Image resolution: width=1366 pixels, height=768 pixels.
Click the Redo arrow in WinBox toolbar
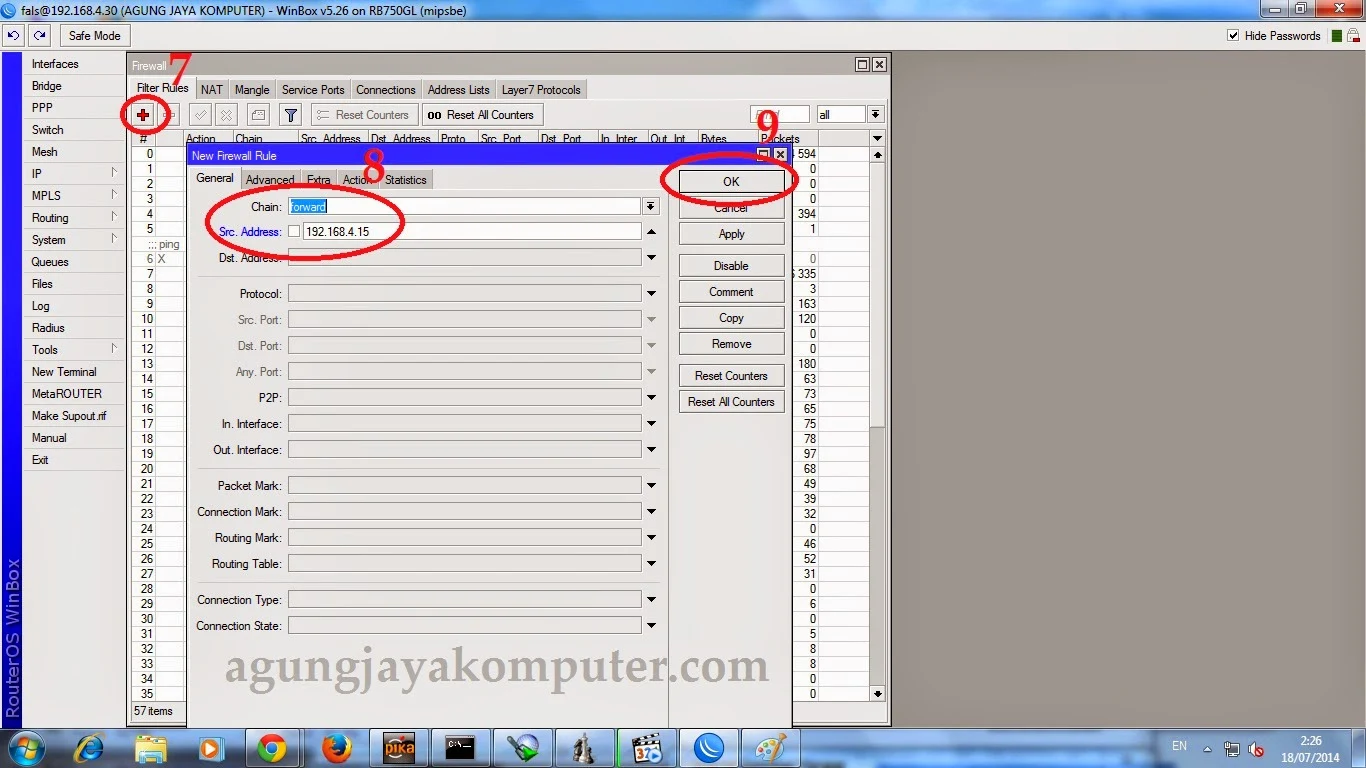click(x=39, y=35)
